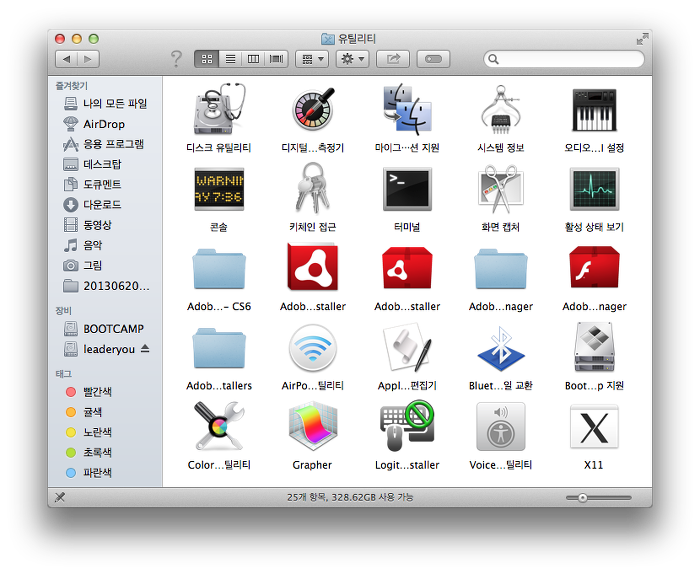700x574 pixels.
Task: Open ColorSync Utility (Color…틸리티)
Action: tap(219, 427)
